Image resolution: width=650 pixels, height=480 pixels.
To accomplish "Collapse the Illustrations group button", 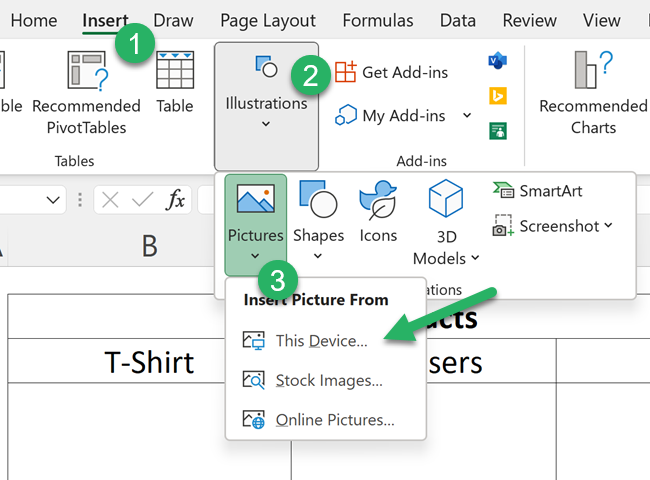I will [x=266, y=103].
